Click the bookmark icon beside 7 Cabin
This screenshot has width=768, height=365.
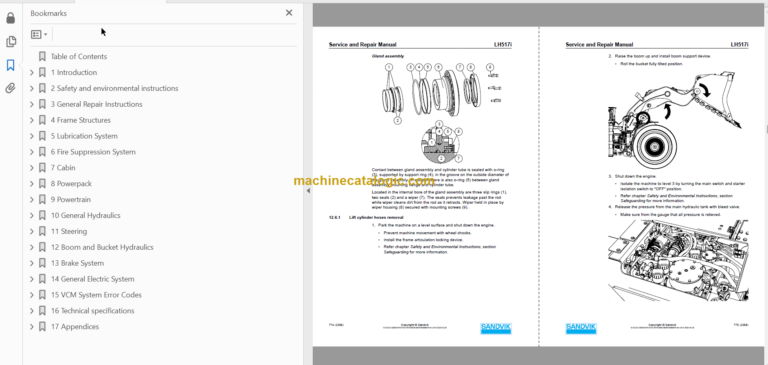[x=42, y=168]
